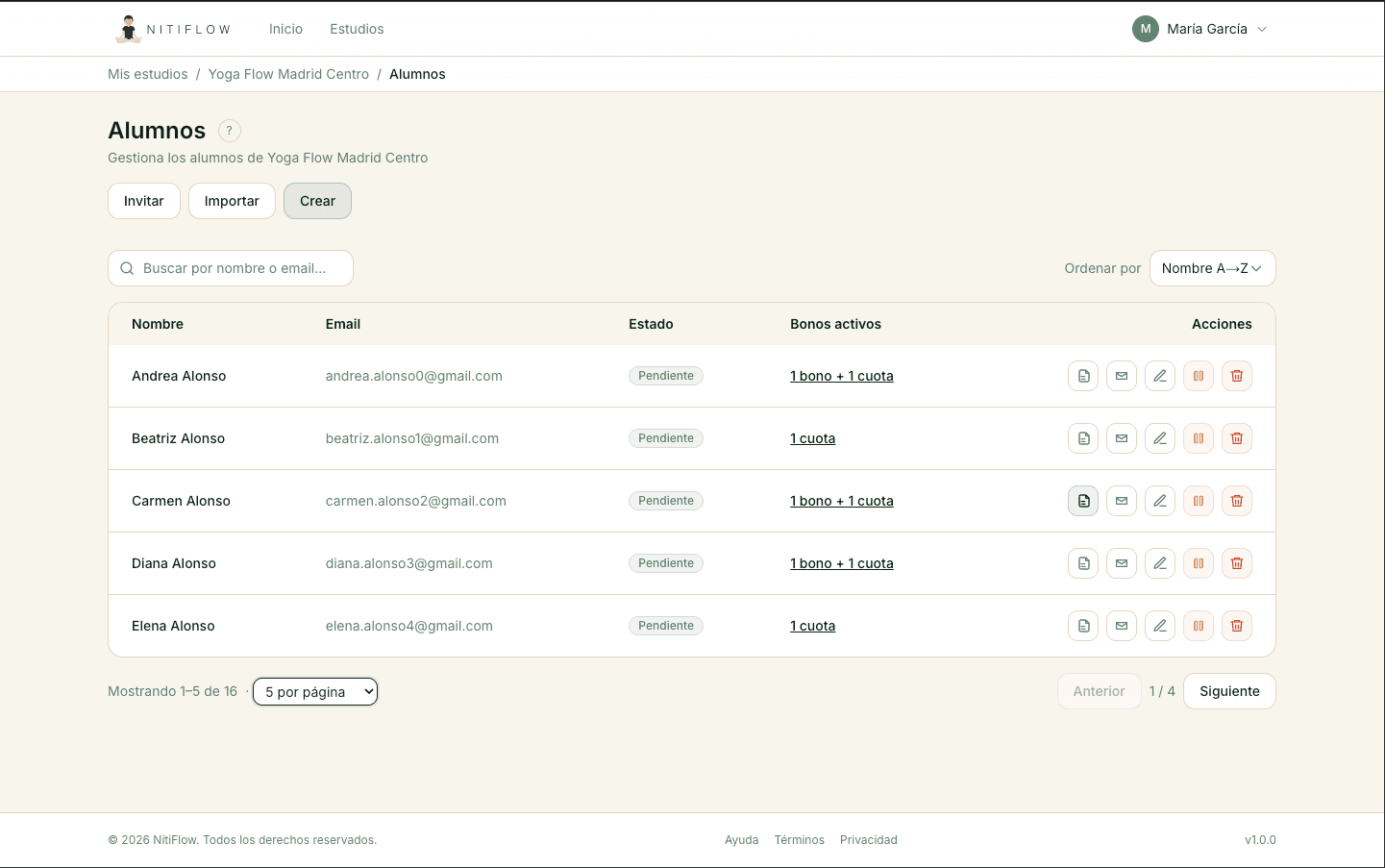The image size is (1385, 868).
Task: Open Ayuda footer link
Action: (741, 840)
